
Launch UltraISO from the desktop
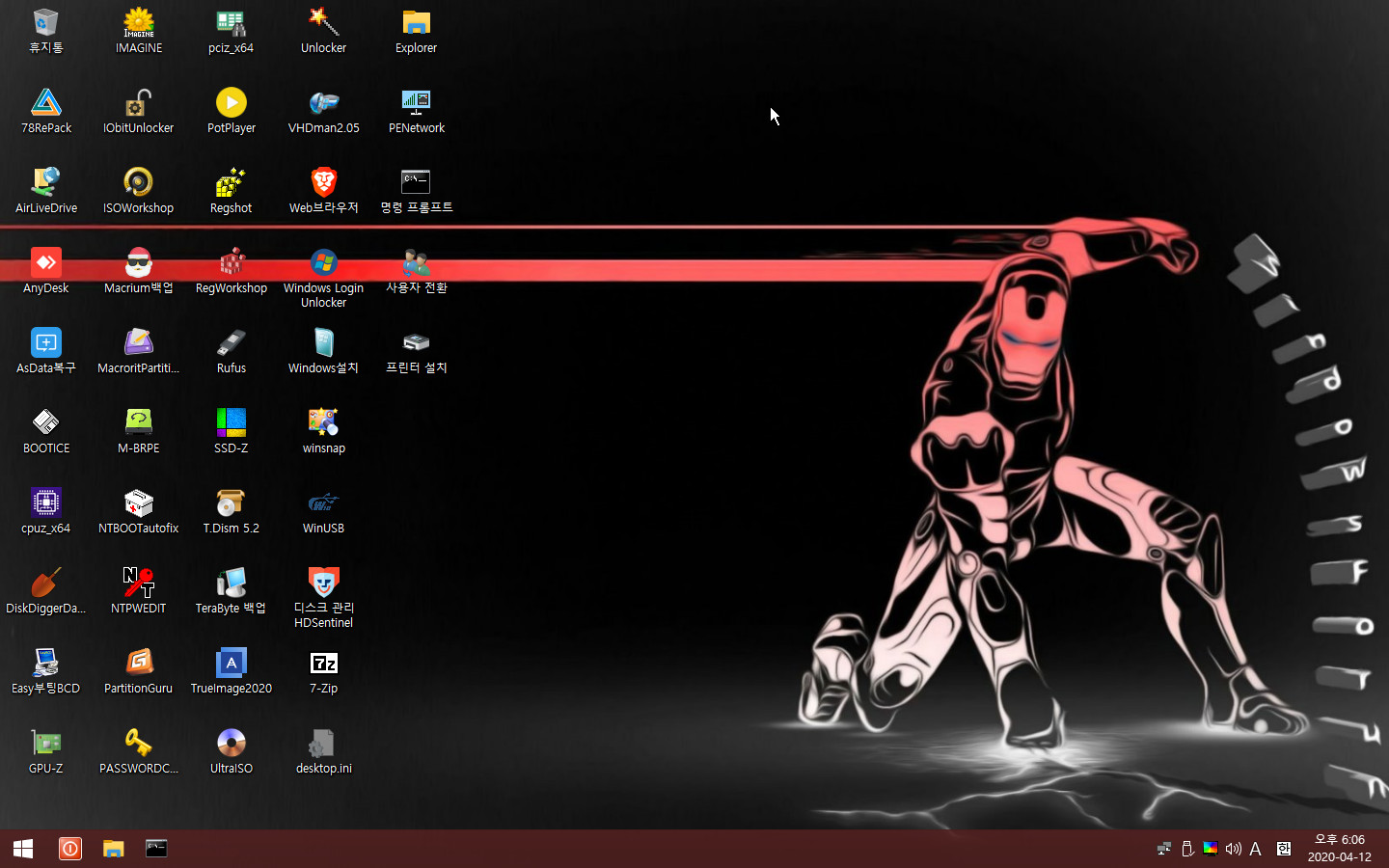pyautogui.click(x=231, y=751)
